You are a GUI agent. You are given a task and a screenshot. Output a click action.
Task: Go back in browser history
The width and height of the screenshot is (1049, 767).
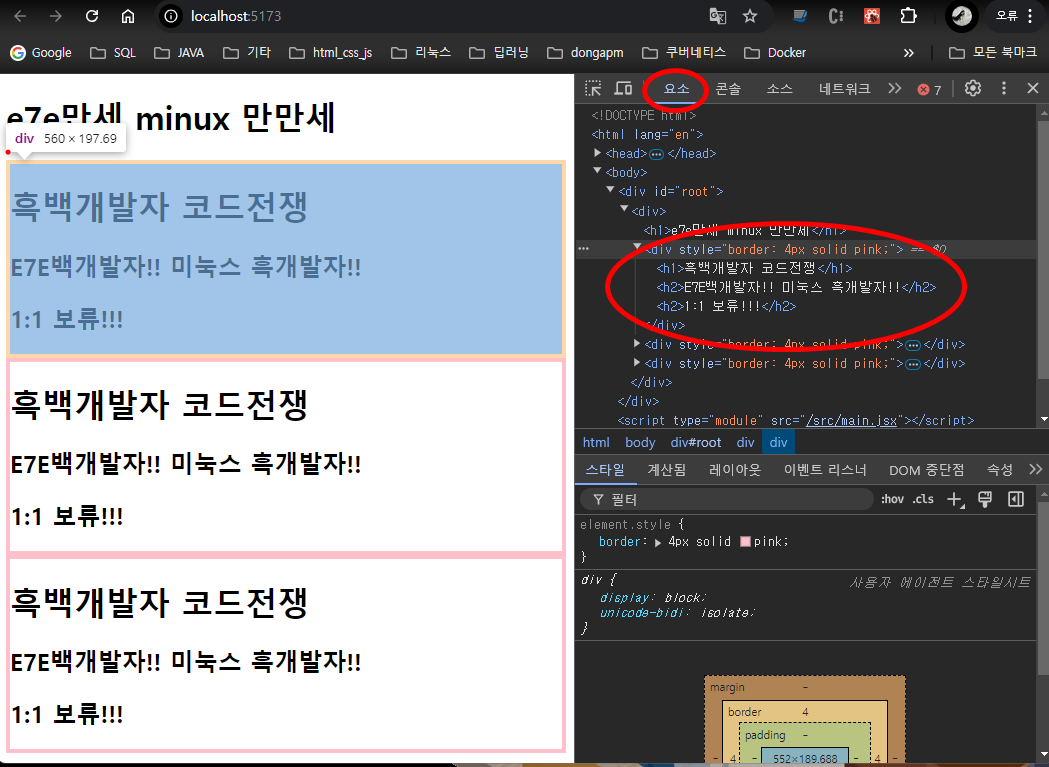point(20,16)
